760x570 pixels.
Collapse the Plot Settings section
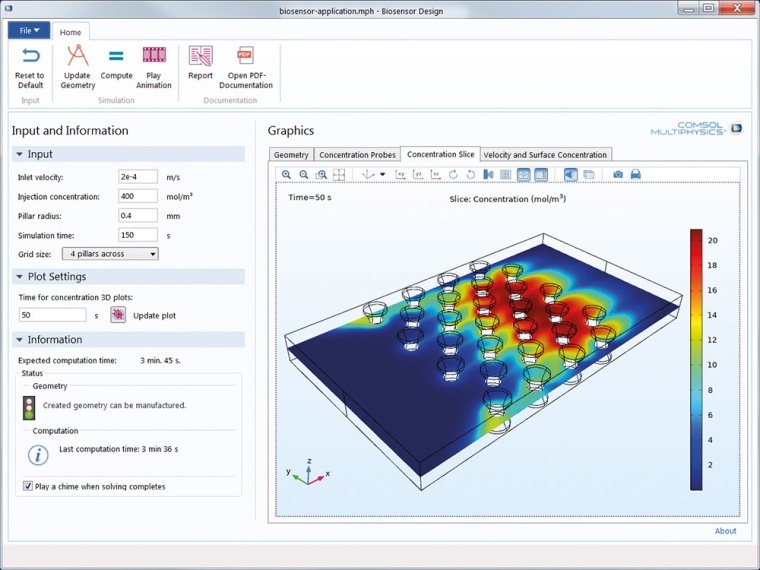tap(19, 277)
